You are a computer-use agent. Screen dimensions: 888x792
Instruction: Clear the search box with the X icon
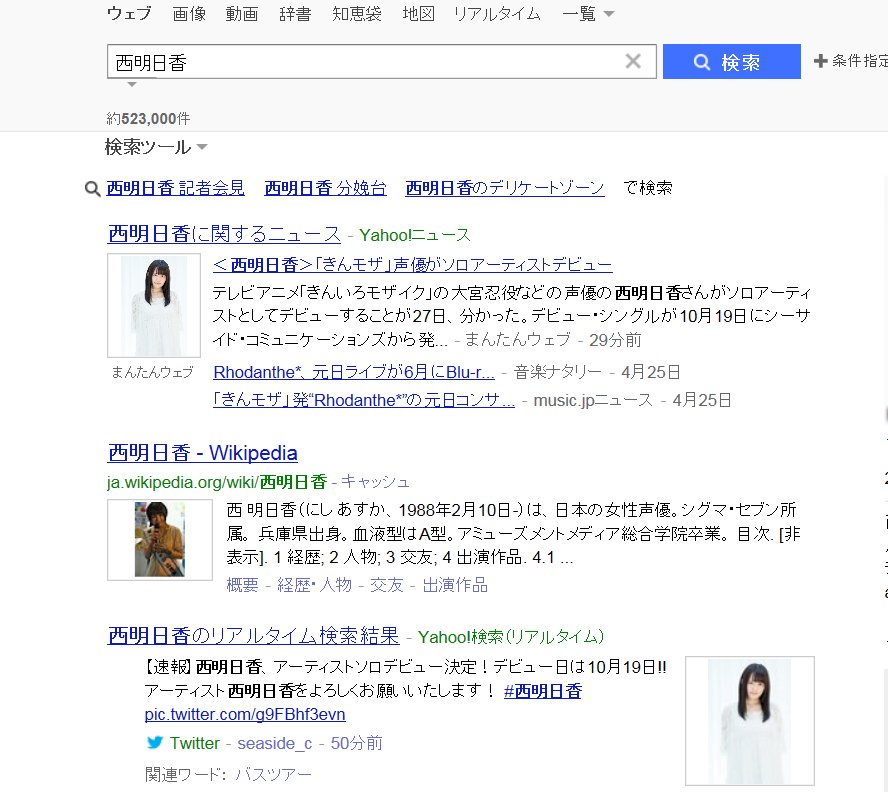click(633, 61)
